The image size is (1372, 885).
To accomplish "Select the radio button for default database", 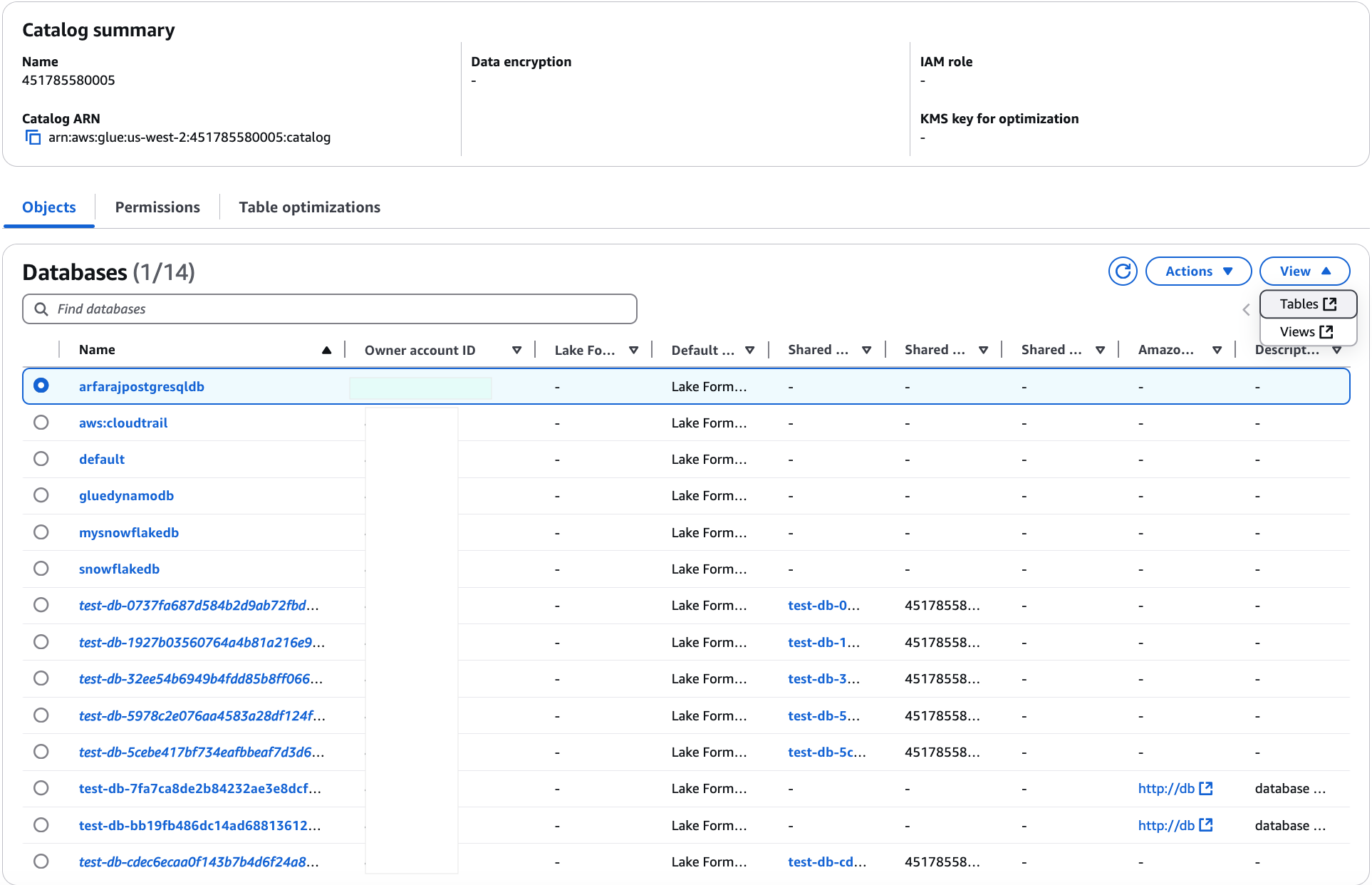I will click(41, 459).
